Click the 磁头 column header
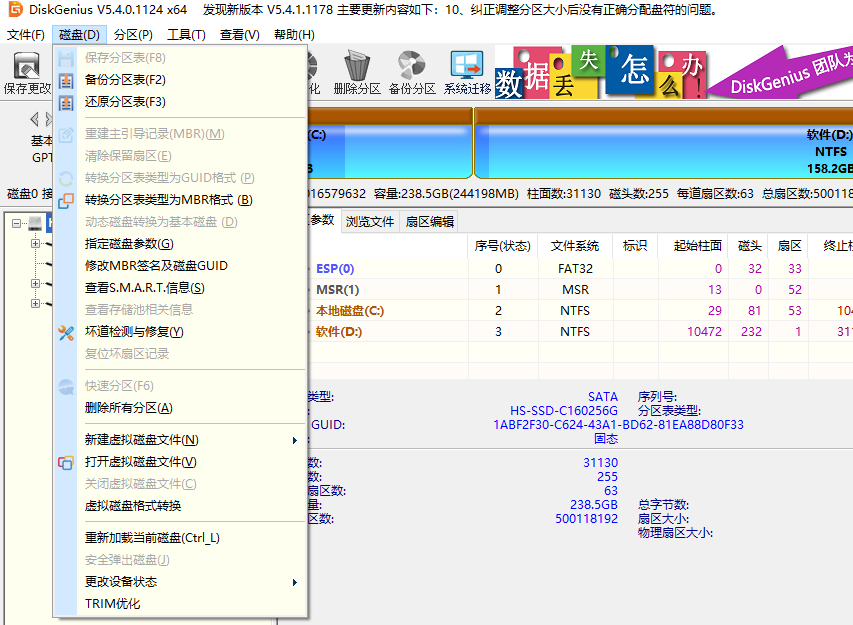The width and height of the screenshot is (853, 625). pos(749,246)
